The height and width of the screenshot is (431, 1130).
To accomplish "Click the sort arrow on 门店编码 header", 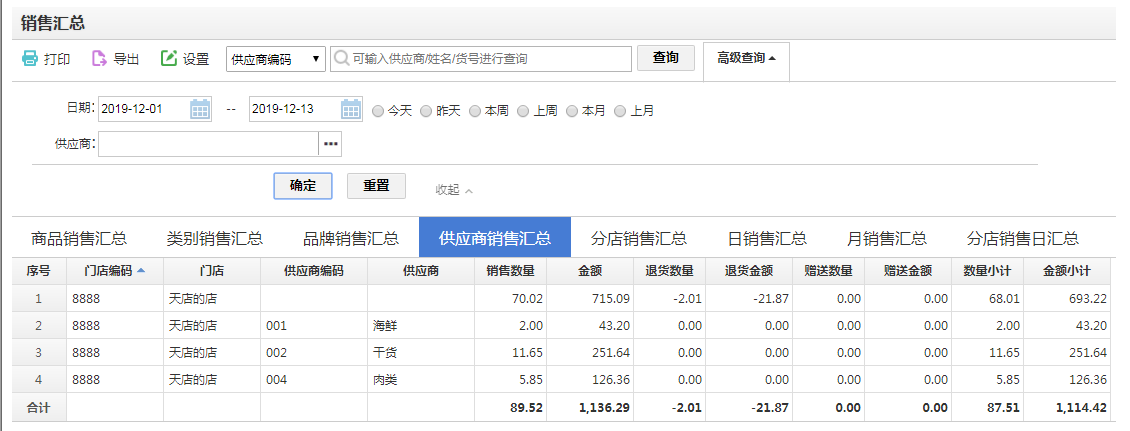I will click(x=141, y=270).
